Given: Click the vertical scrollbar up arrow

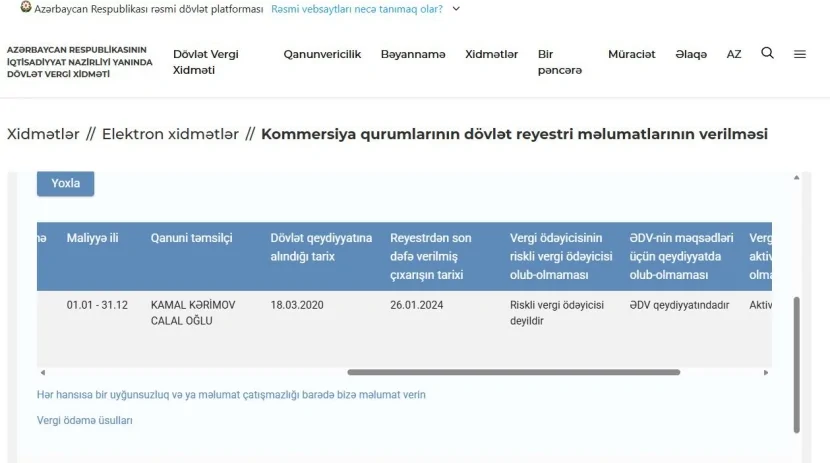Looking at the screenshot, I should pos(796,178).
